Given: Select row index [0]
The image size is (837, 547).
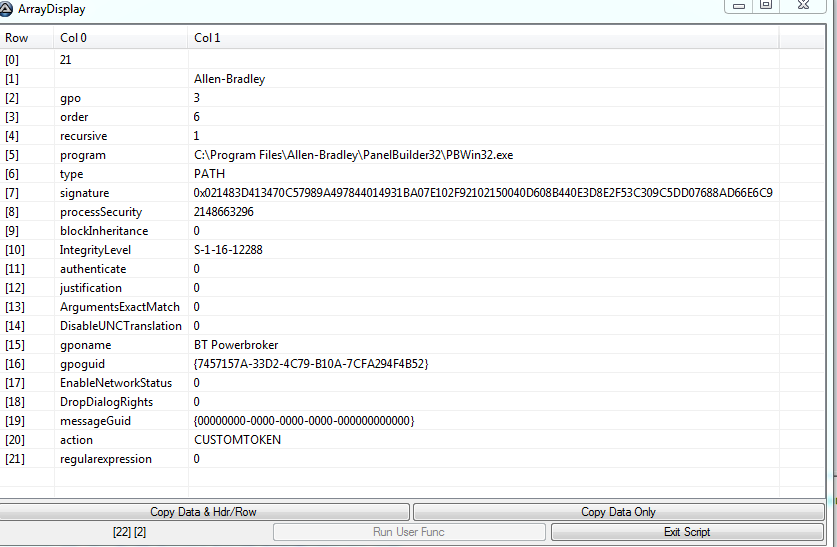Looking at the screenshot, I should click(x=12, y=60).
